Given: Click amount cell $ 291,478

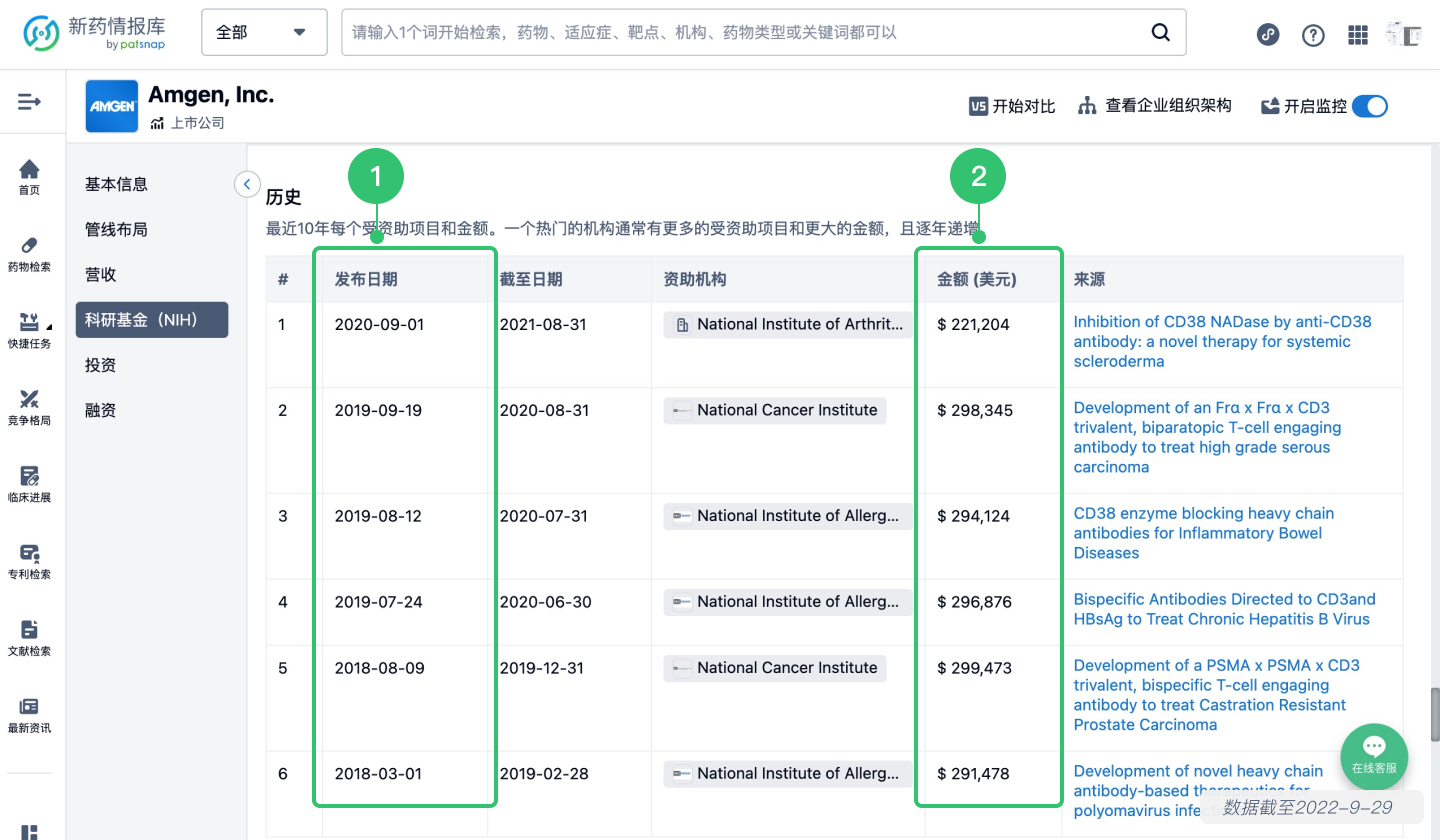Looking at the screenshot, I should point(974,774).
